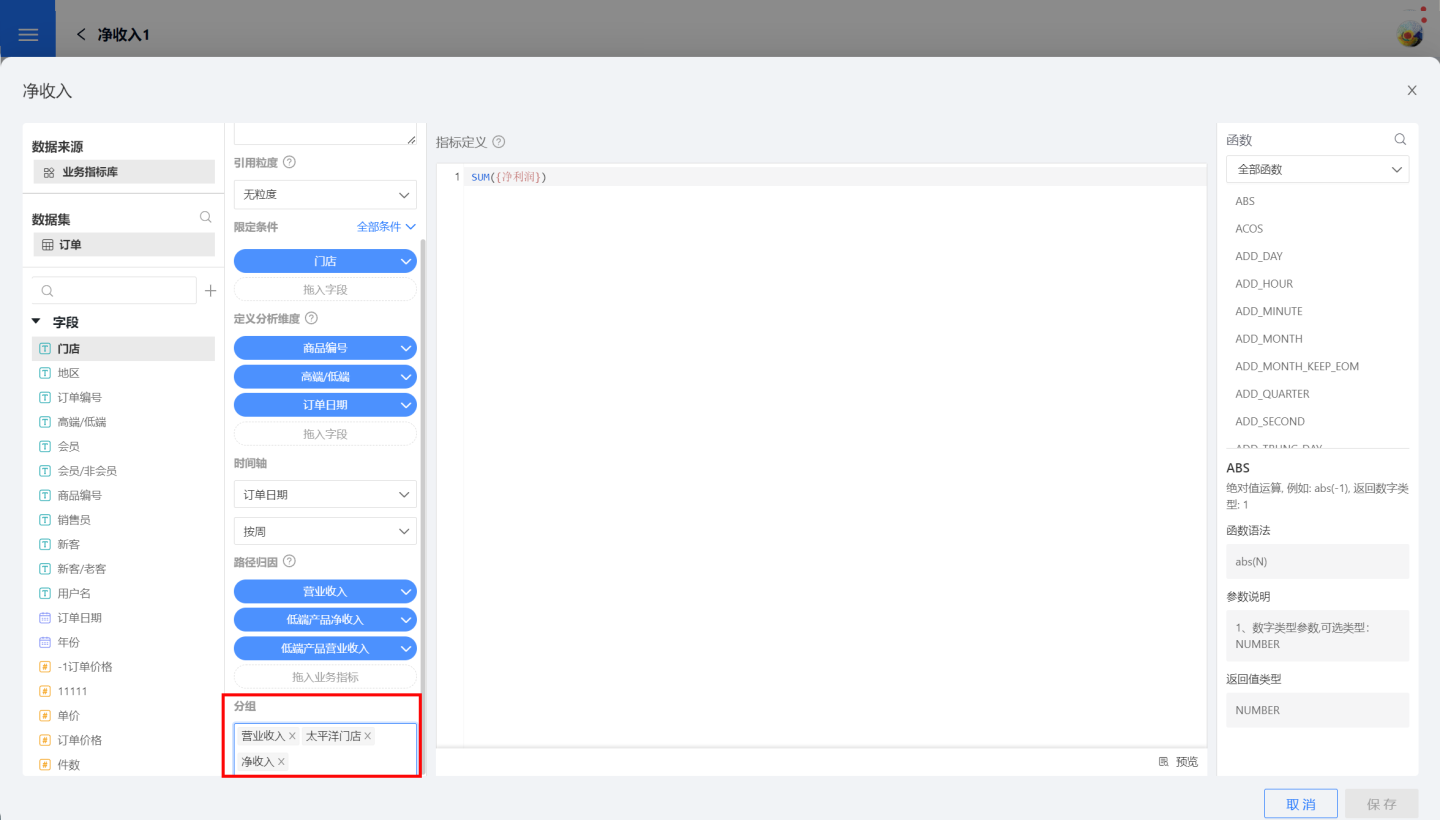1440x820 pixels.
Task: Select the 订单 dataset item
Action: (x=123, y=245)
